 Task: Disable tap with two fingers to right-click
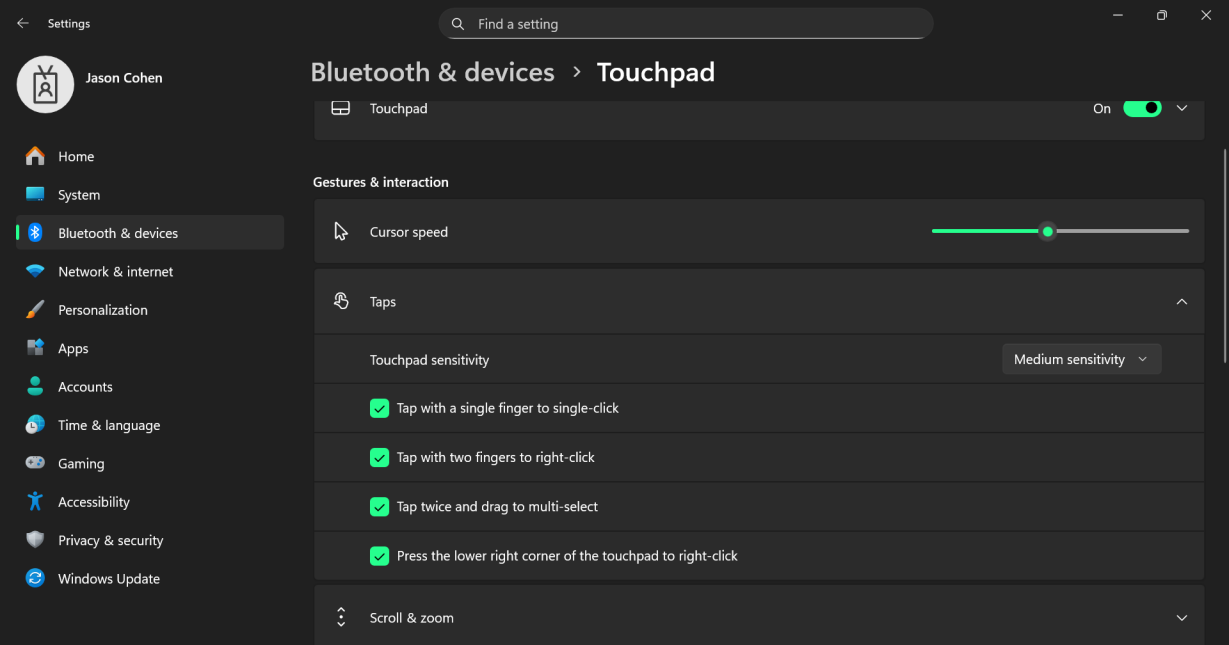pos(379,457)
